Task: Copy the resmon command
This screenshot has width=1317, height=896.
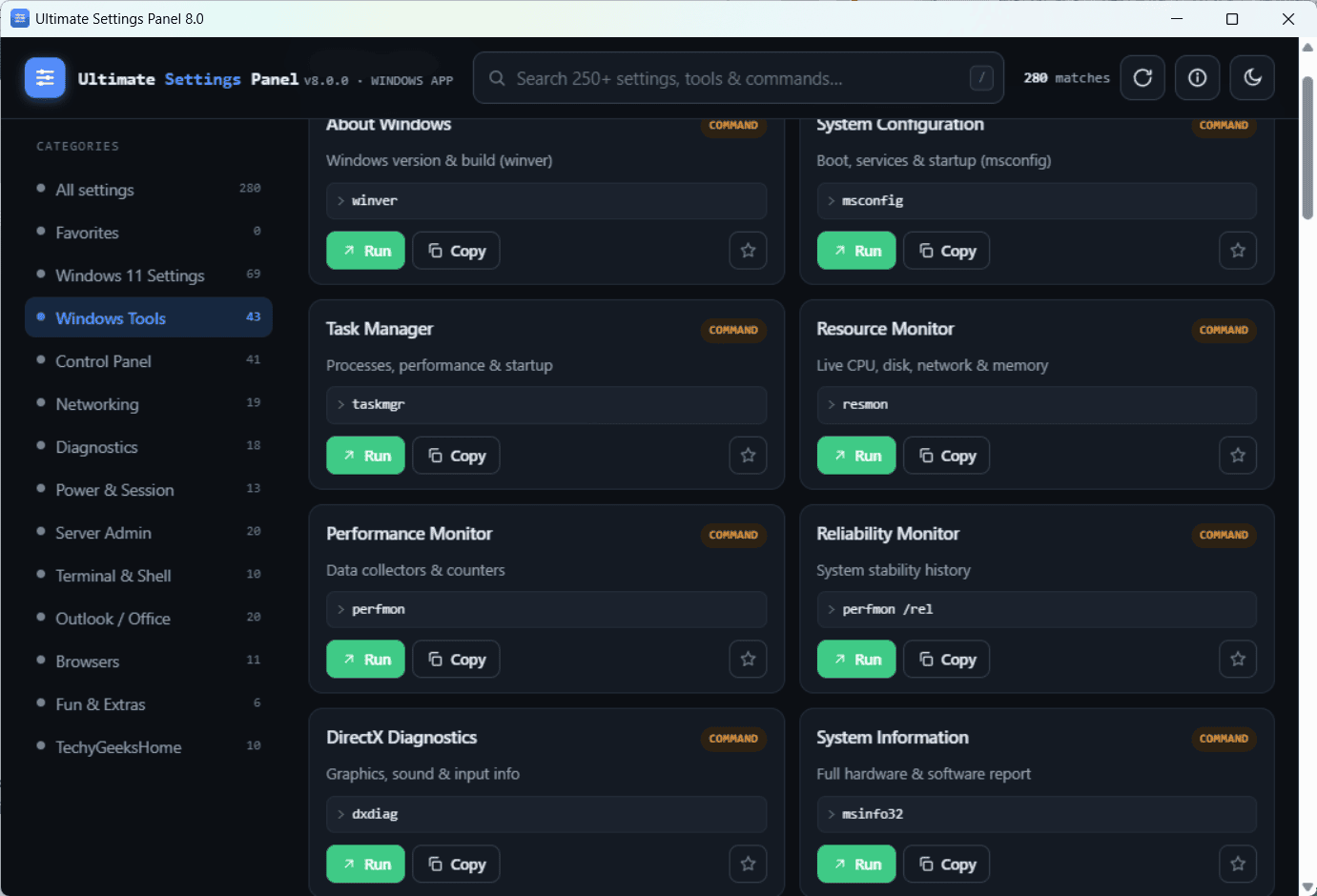Action: 947,456
